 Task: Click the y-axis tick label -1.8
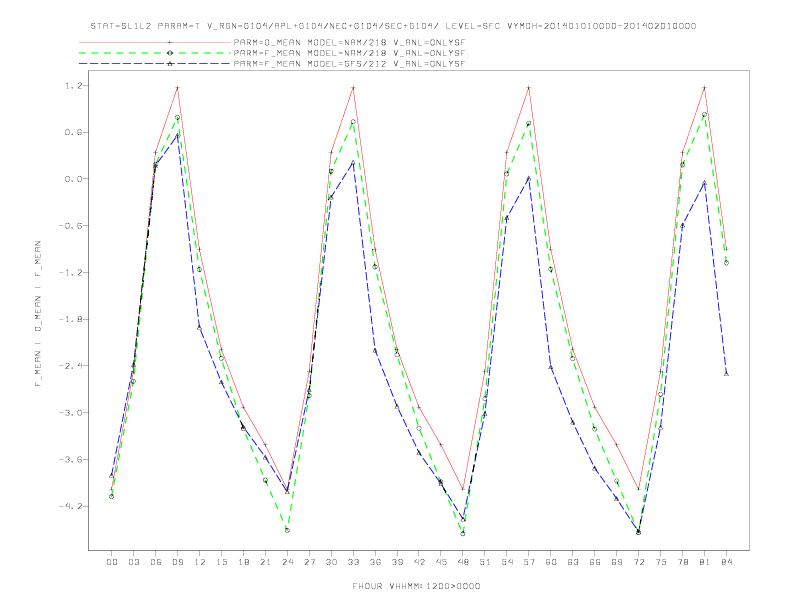[70, 319]
